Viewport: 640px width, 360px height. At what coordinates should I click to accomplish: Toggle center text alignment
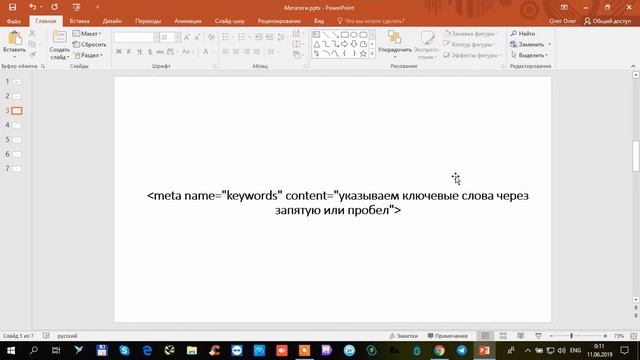pos(236,51)
